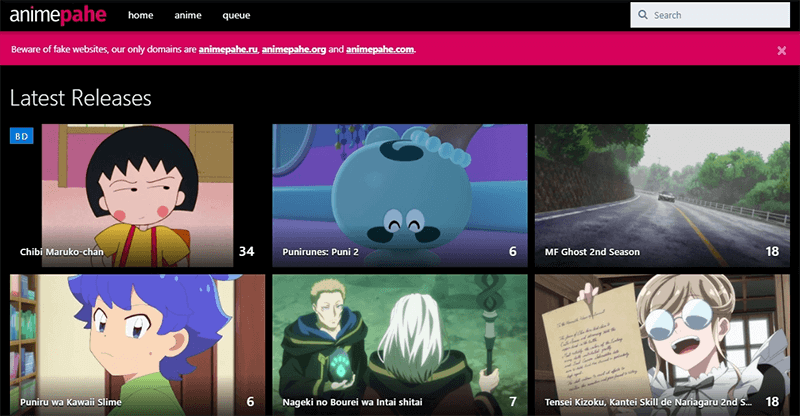Open the MF Ghost 2nd Season thumbnail
The height and width of the screenshot is (416, 800).
tap(662, 195)
